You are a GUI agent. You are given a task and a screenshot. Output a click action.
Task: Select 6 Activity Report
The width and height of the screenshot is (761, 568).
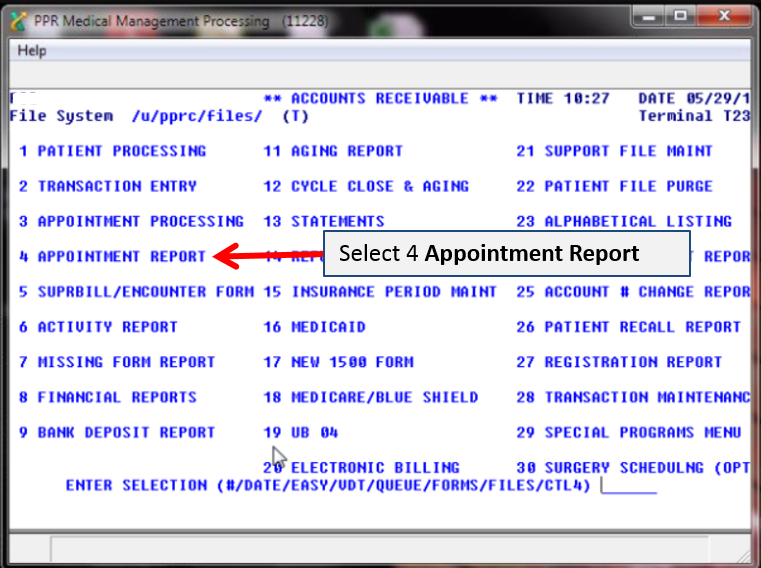pyautogui.click(x=99, y=327)
